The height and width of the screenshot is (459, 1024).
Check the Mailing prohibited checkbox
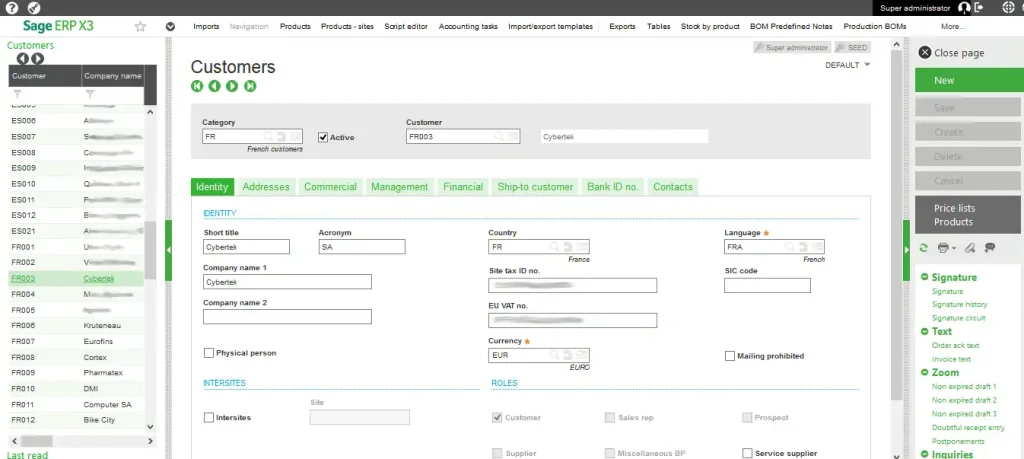[x=730, y=356]
